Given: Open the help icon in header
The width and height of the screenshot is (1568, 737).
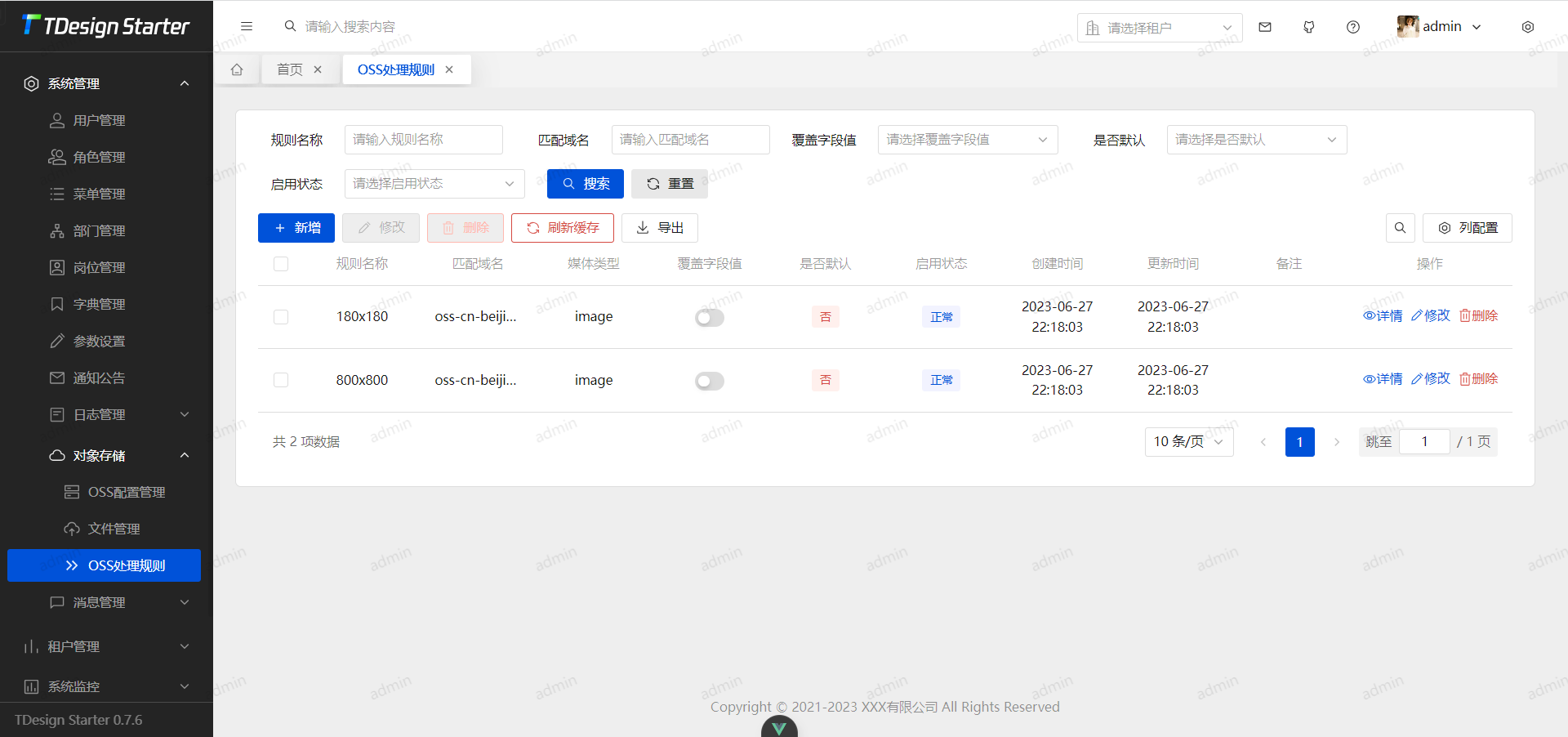Looking at the screenshot, I should pos(1352,26).
